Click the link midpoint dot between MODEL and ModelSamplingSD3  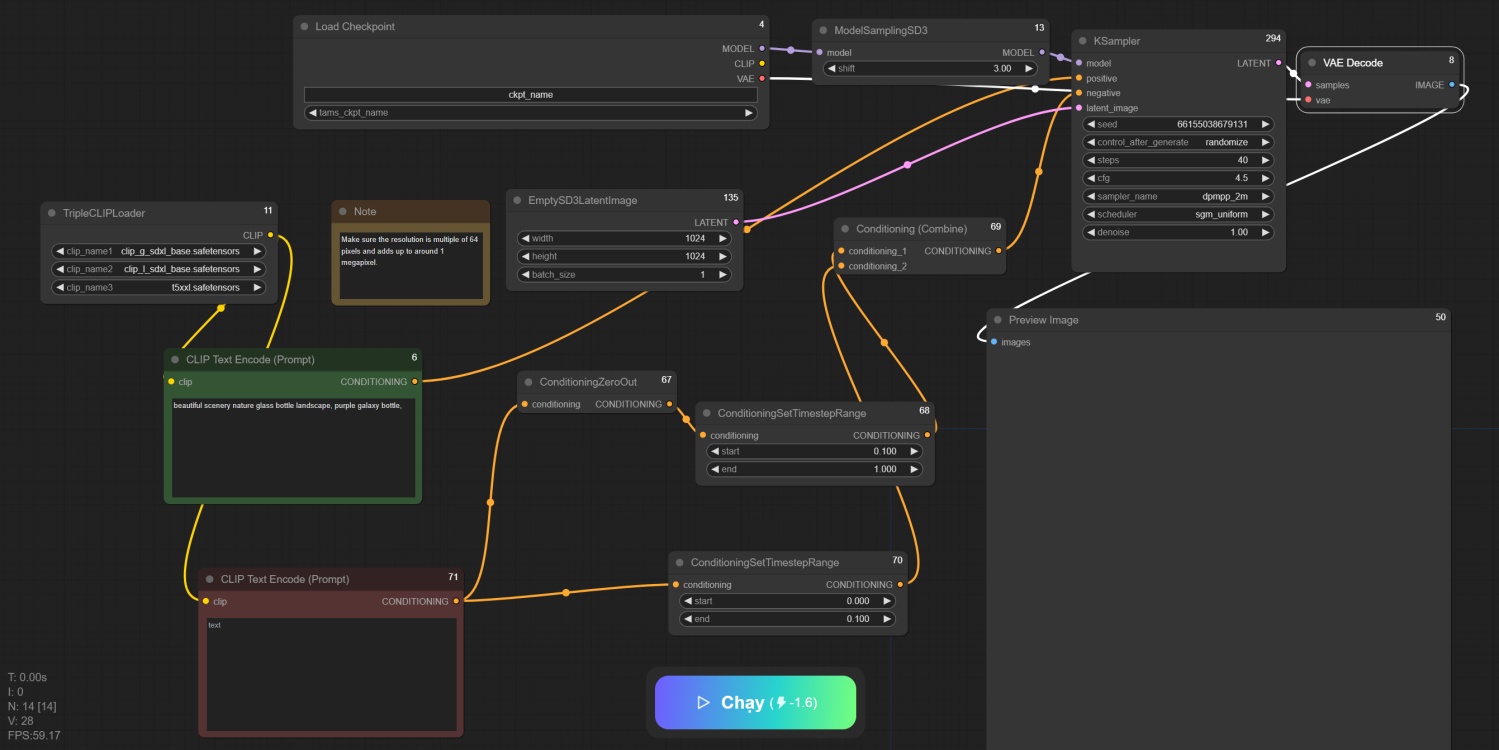(791, 50)
